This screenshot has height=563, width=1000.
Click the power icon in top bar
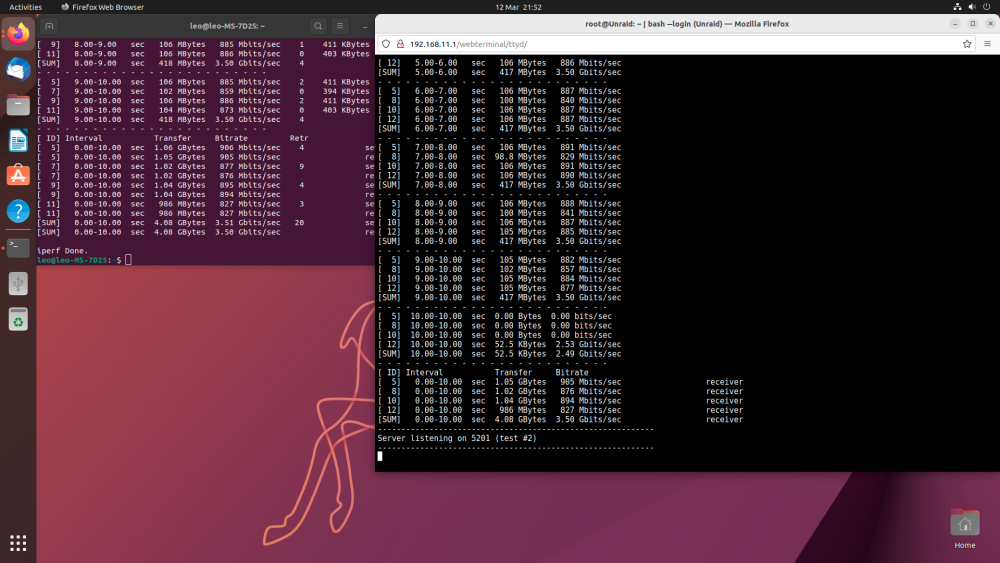(x=987, y=7)
